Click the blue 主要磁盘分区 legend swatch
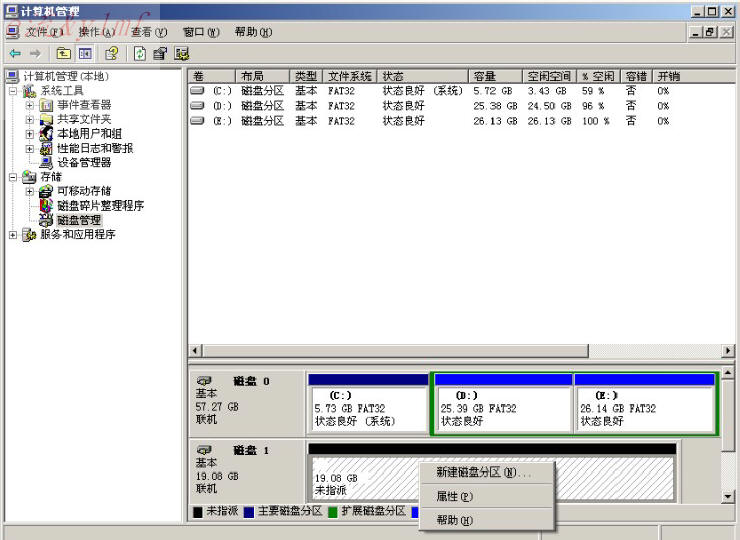The height and width of the screenshot is (540, 740). point(249,511)
